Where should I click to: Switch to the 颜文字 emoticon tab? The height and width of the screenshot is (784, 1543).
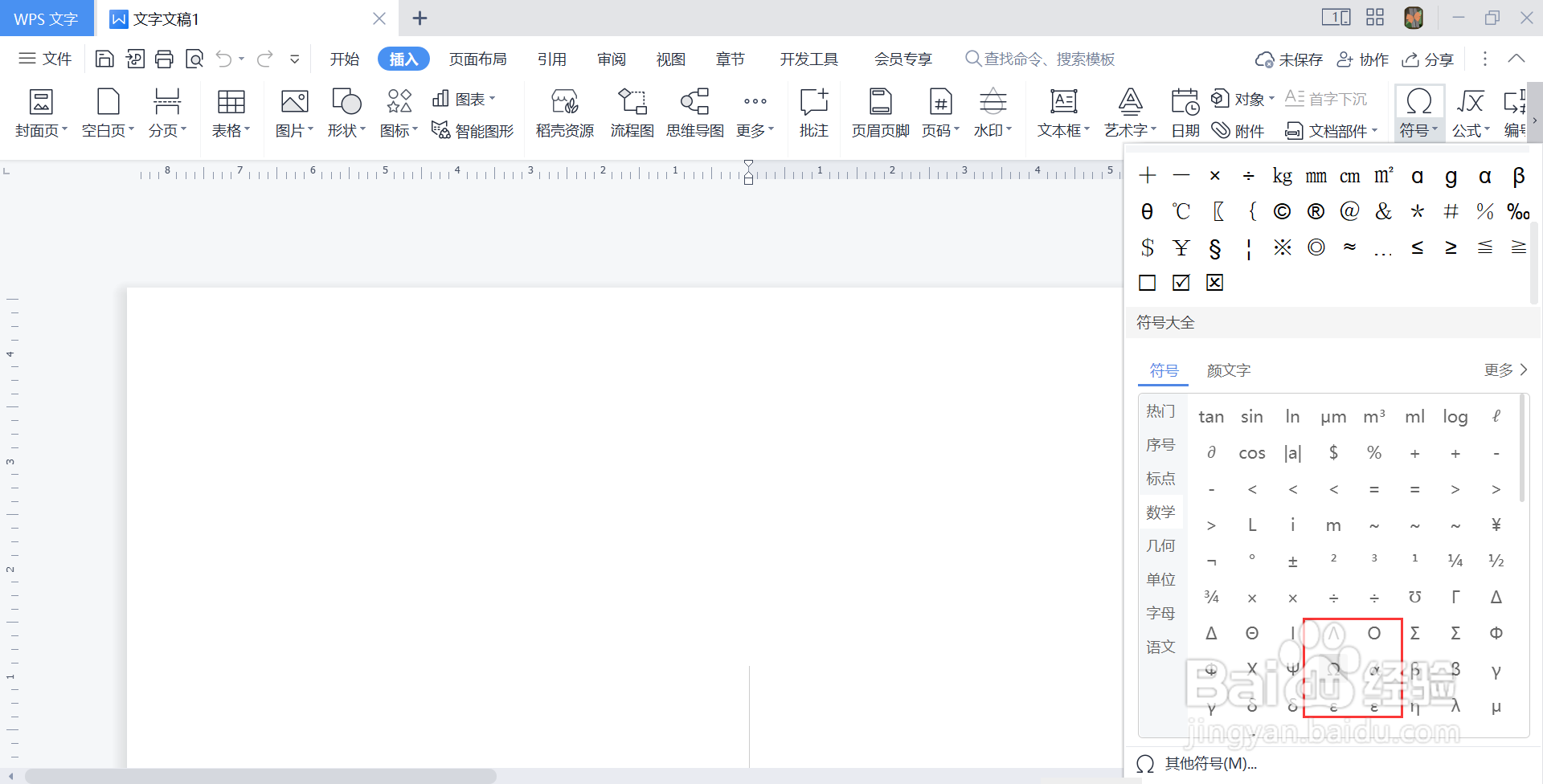click(x=1227, y=370)
